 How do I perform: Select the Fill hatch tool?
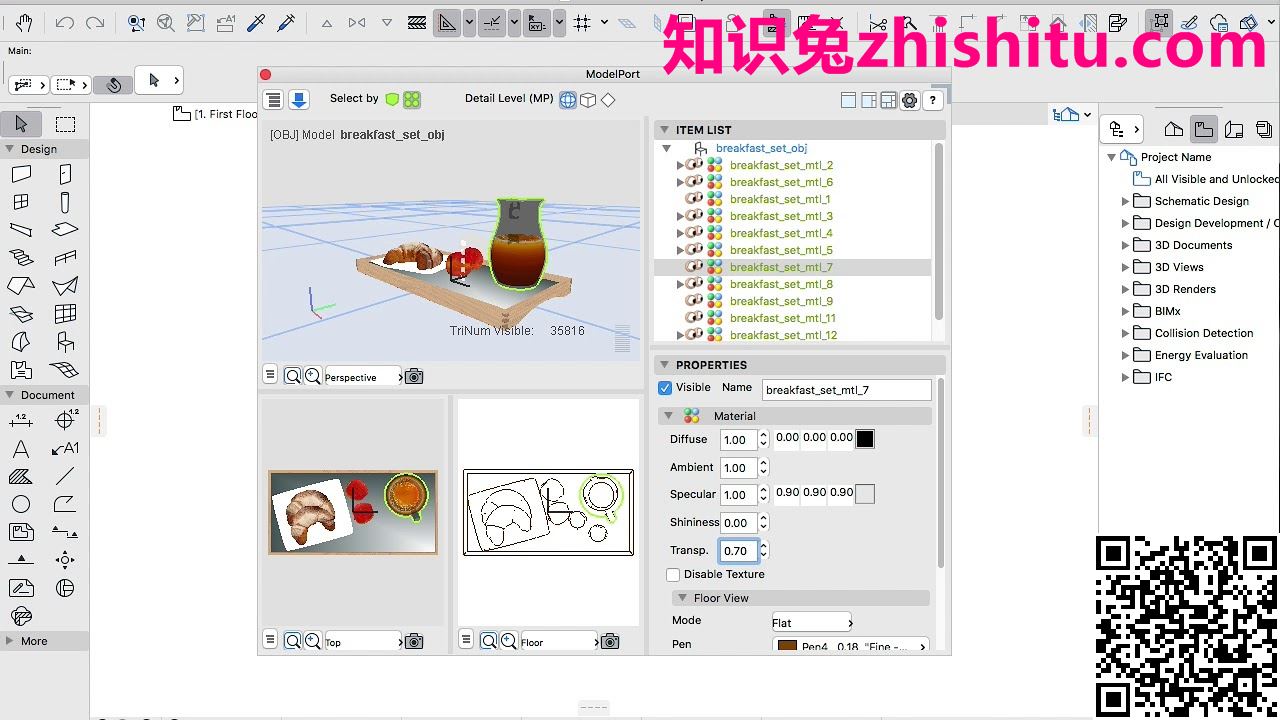coord(21,476)
